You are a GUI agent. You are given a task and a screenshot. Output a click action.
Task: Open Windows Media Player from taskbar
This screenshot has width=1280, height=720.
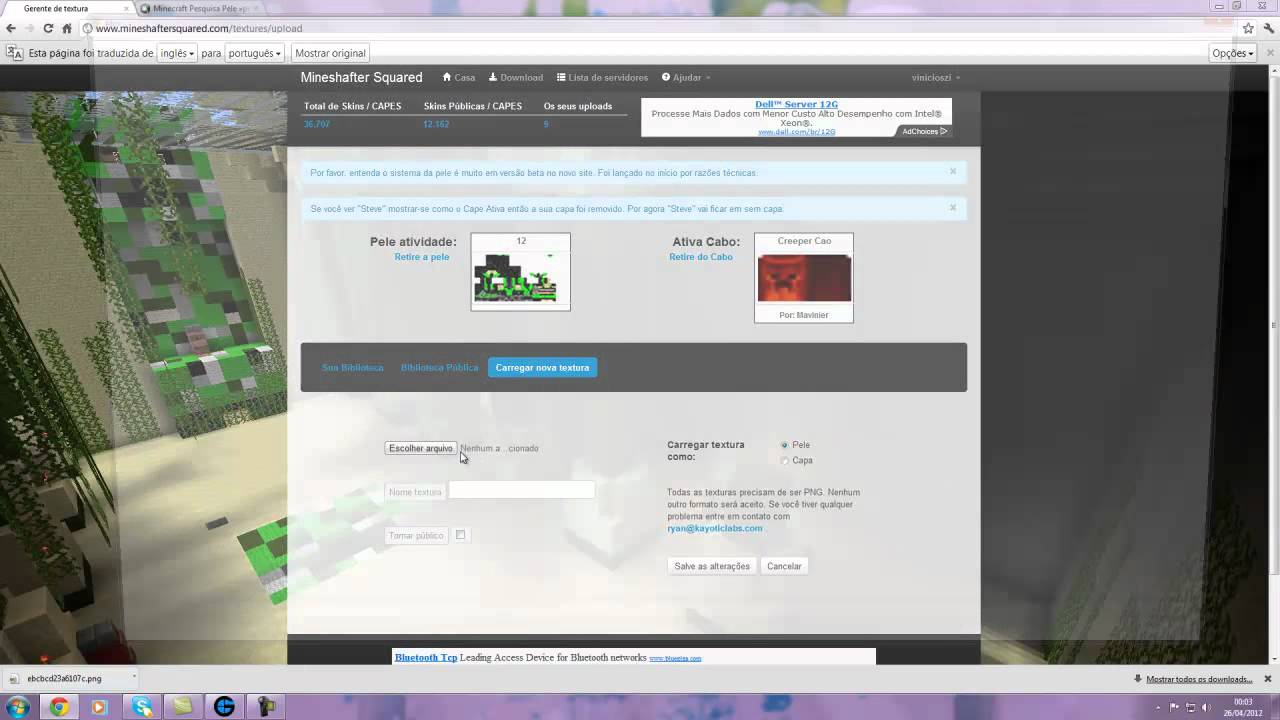pyautogui.click(x=99, y=707)
